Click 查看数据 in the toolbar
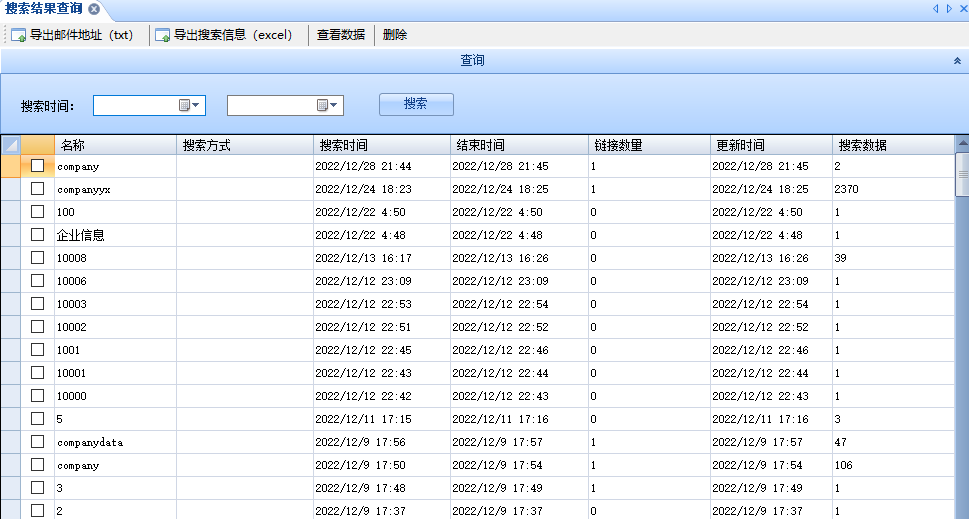Image resolution: width=969 pixels, height=519 pixels. 340,35
